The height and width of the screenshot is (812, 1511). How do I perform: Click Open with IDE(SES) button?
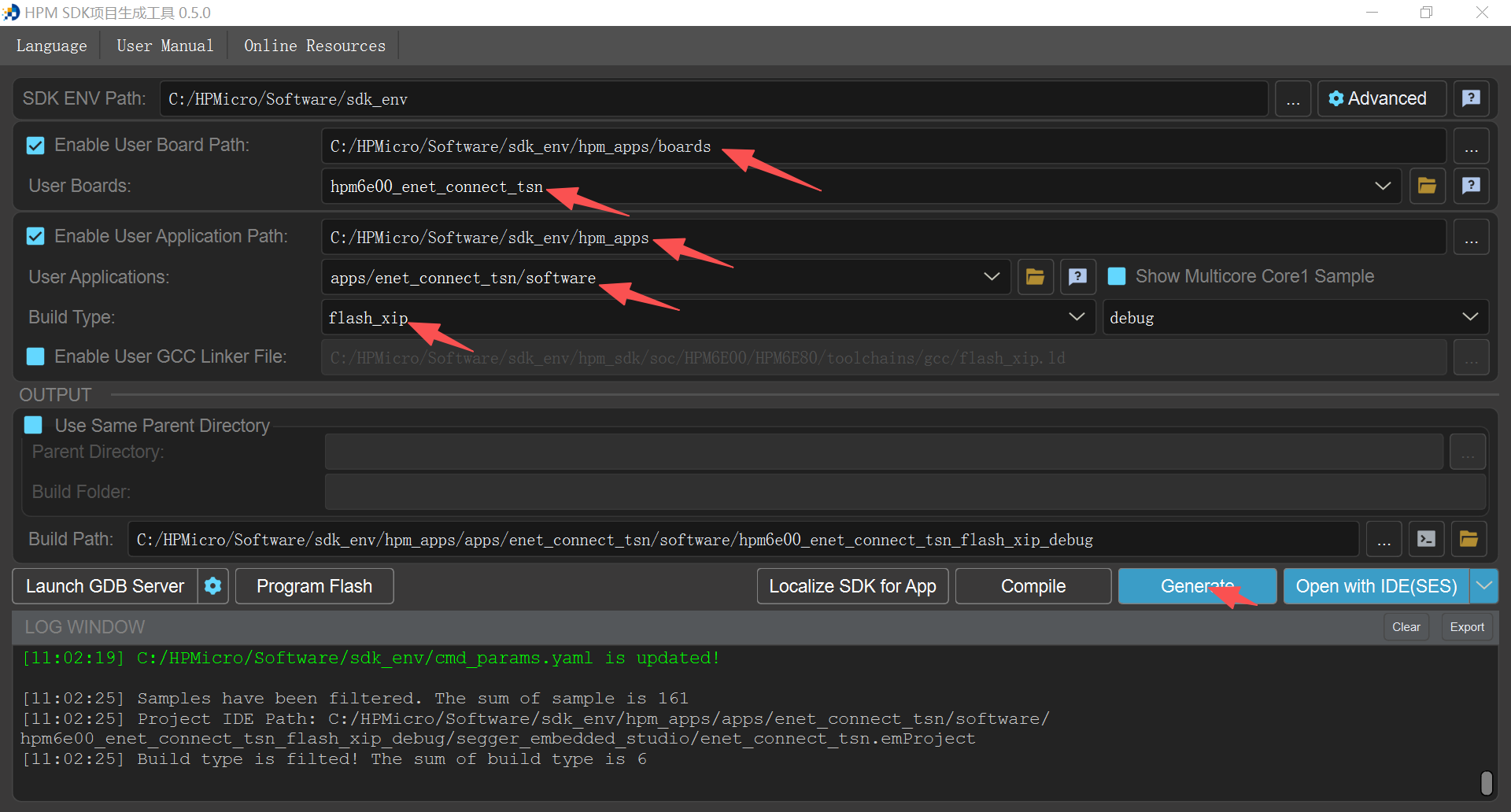point(1376,586)
